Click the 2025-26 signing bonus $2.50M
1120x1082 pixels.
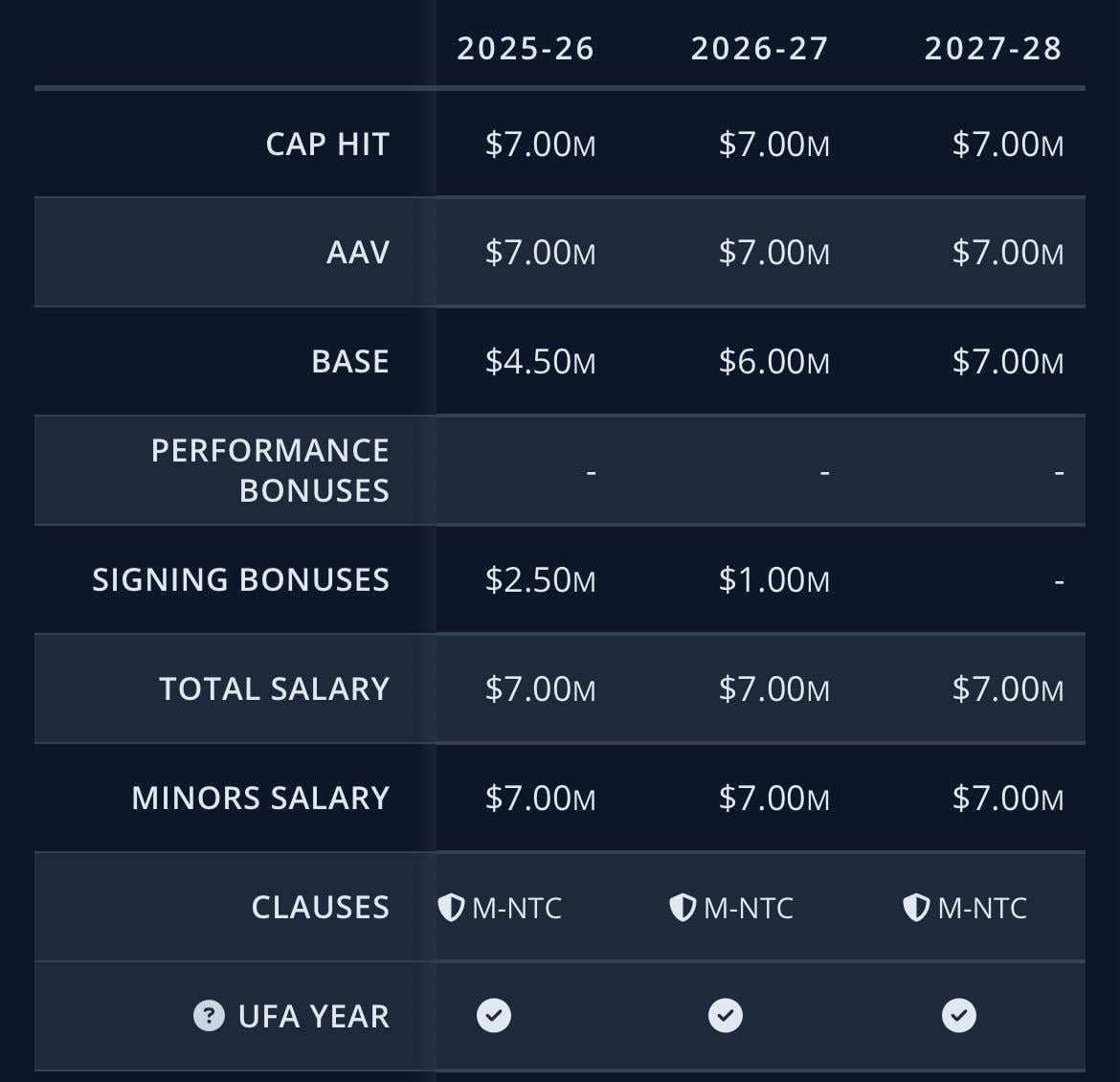[540, 580]
